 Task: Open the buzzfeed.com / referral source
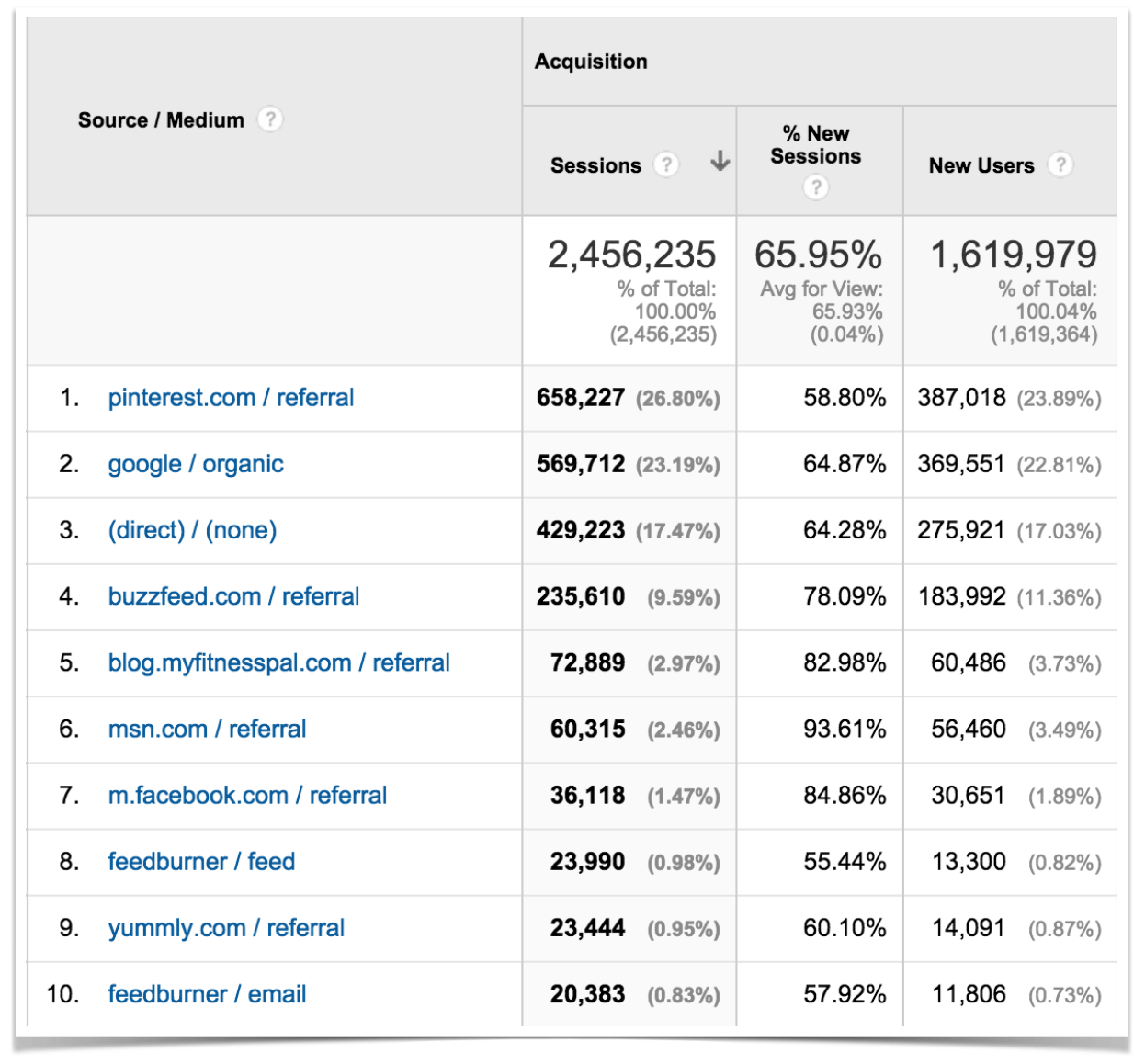[232, 596]
